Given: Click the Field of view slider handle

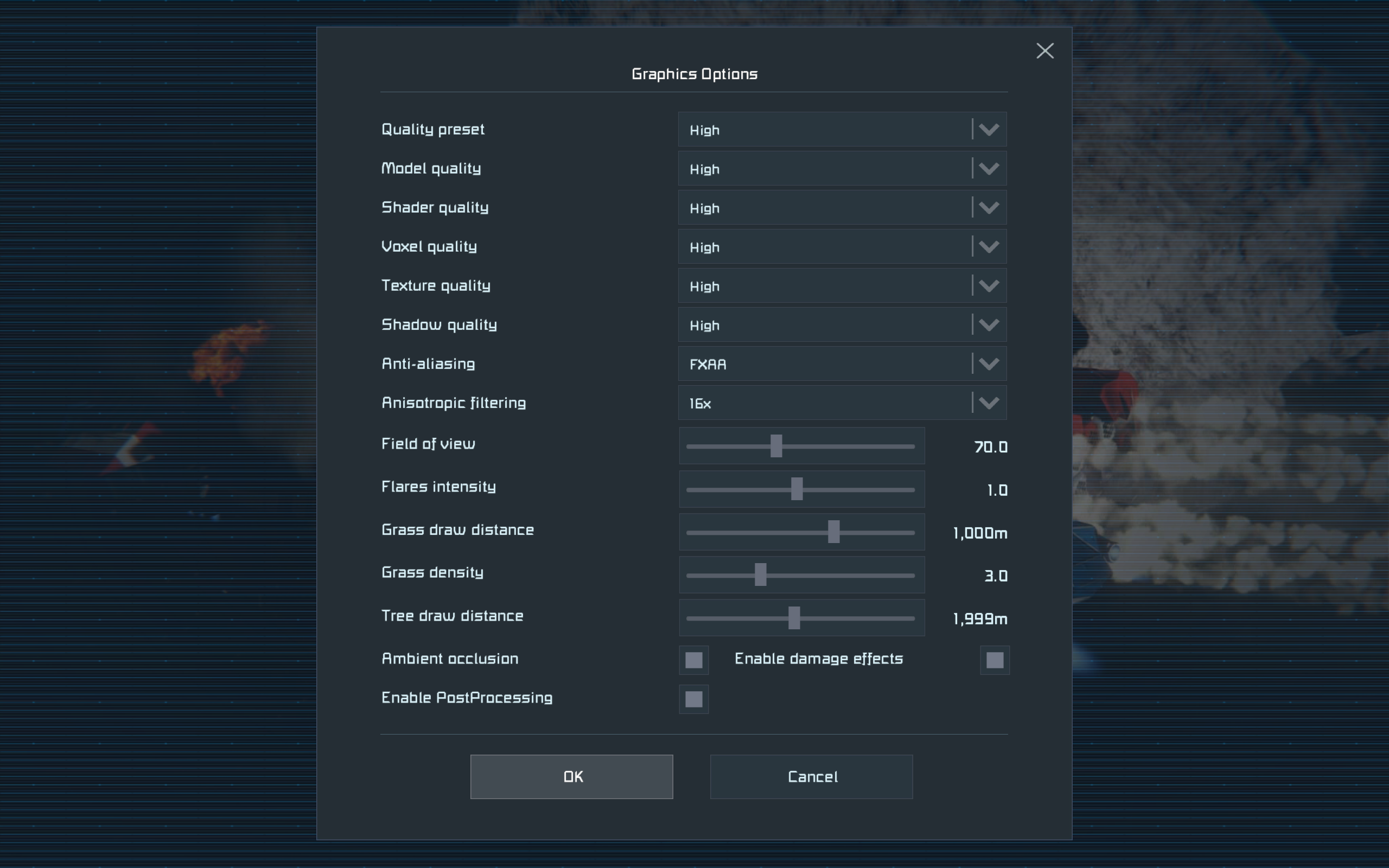Looking at the screenshot, I should pyautogui.click(x=776, y=446).
